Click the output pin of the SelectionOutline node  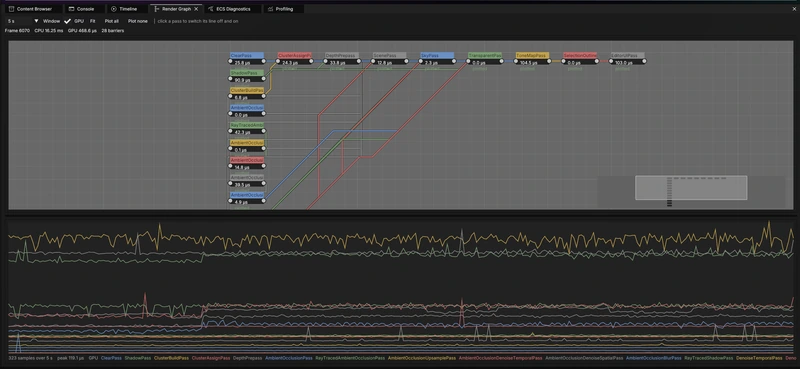click(597, 61)
